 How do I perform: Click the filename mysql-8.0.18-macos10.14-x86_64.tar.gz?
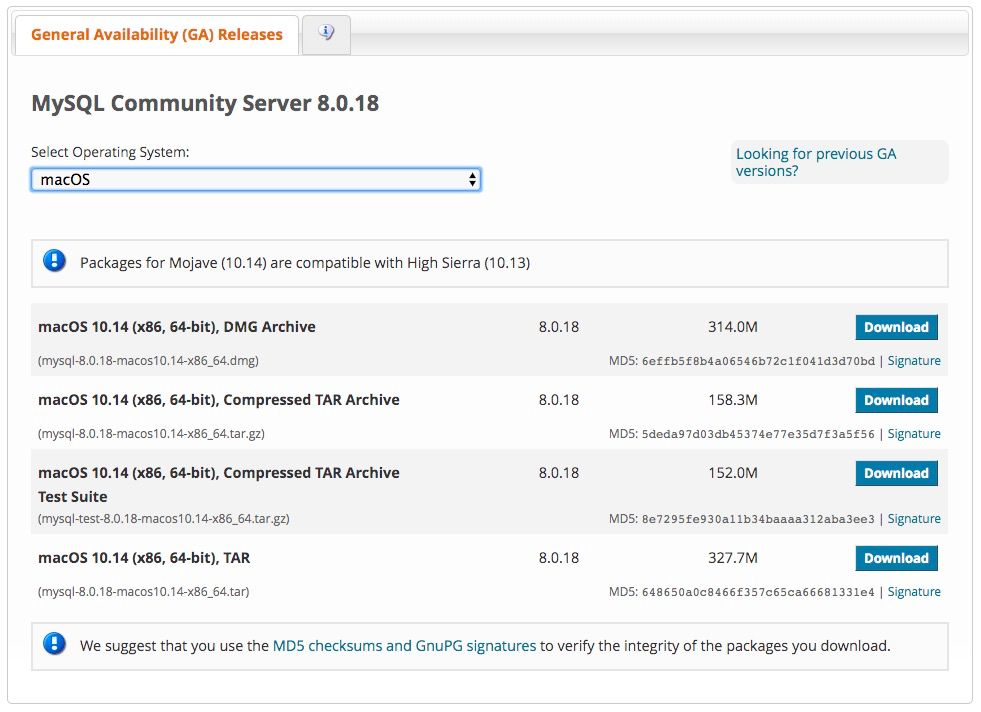click(x=151, y=434)
